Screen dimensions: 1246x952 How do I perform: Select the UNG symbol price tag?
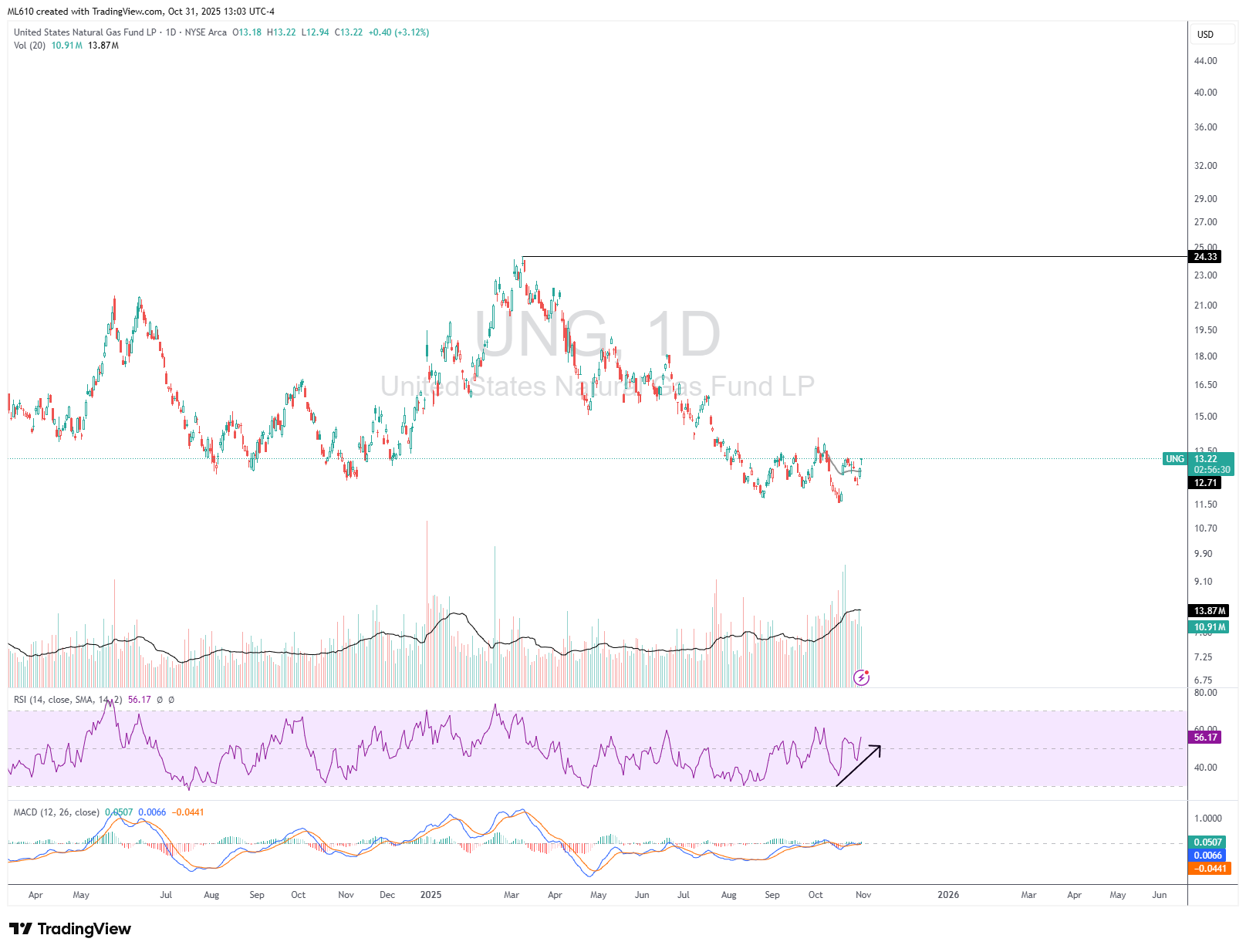pyautogui.click(x=1175, y=459)
